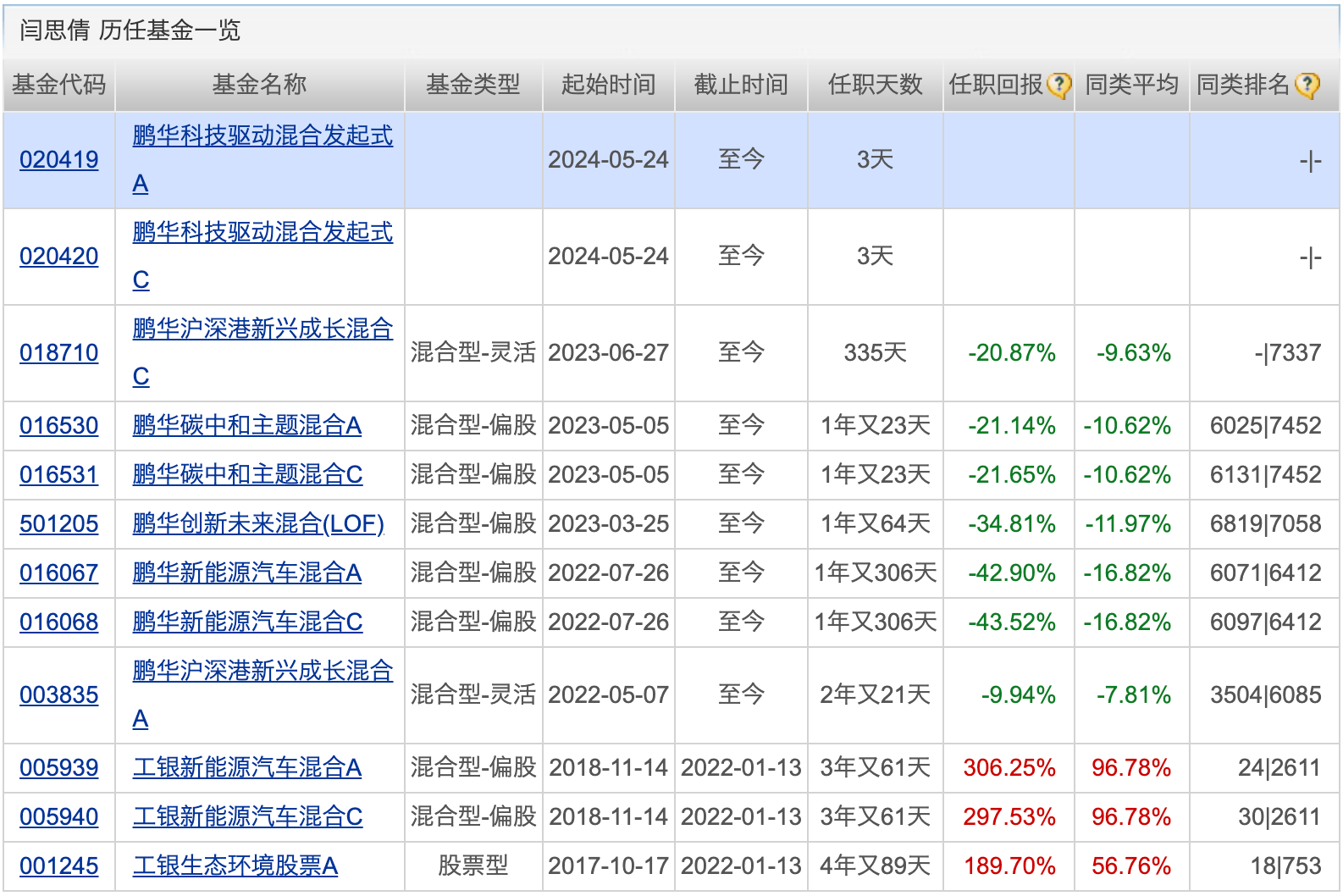Viewport: 1343px width, 896px height.
Task: Open fund code 005939 link
Action: [59, 767]
